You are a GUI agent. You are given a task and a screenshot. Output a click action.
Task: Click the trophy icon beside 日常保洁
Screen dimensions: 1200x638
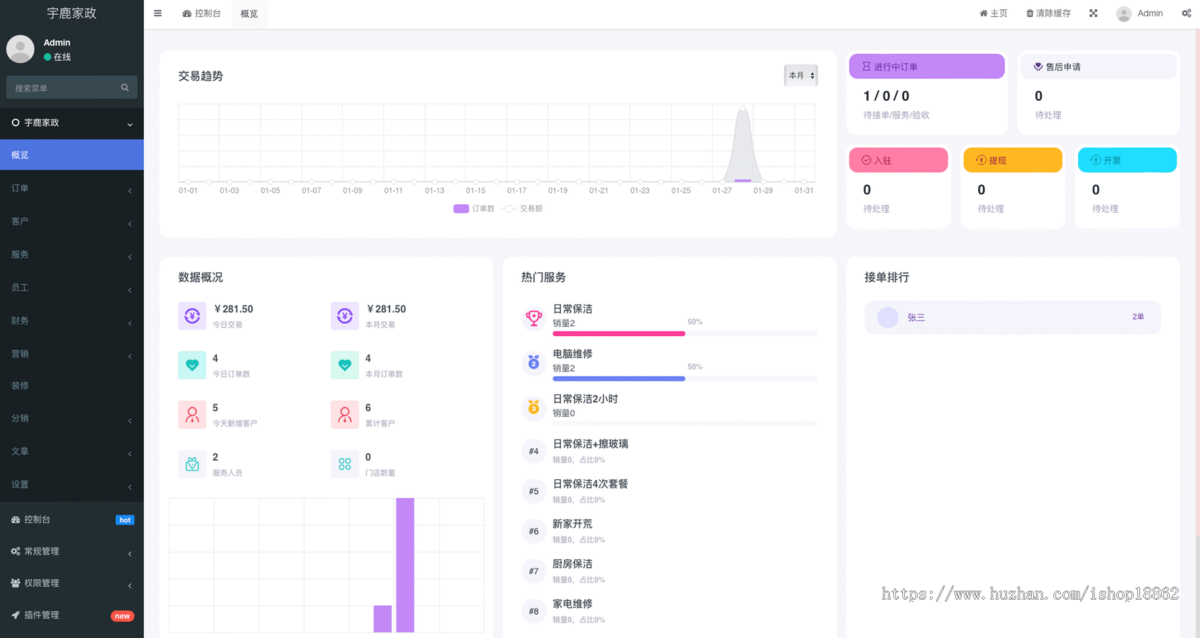click(x=533, y=318)
